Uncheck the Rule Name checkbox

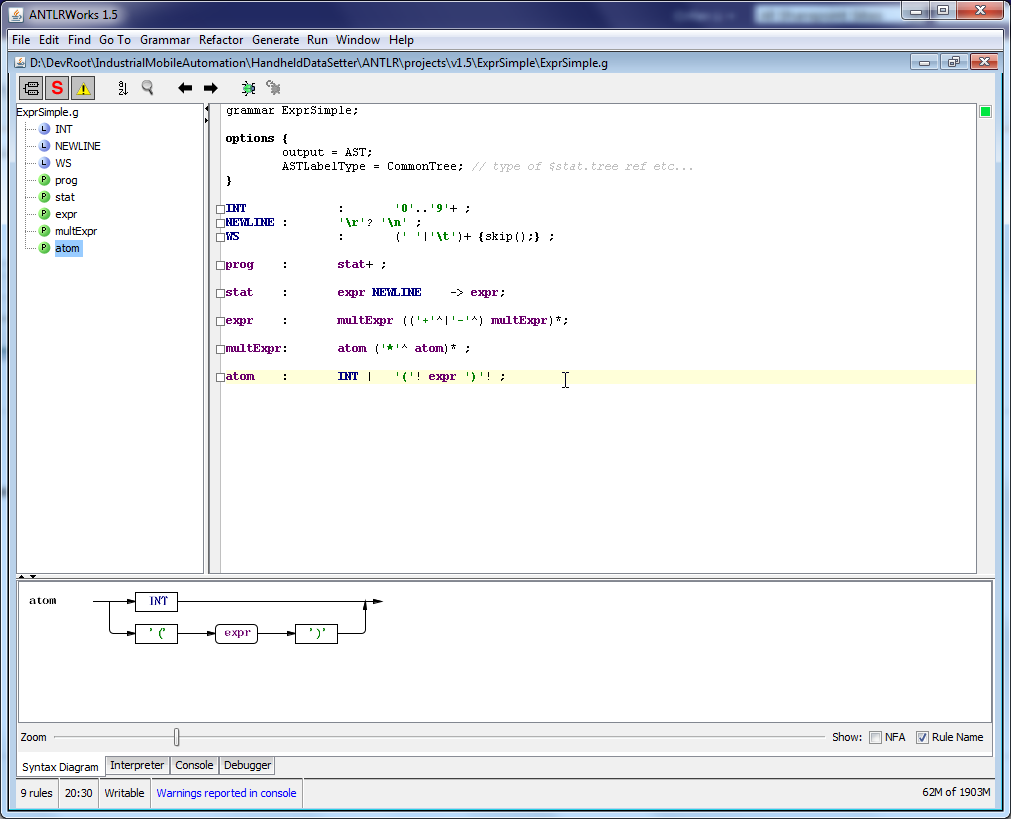pos(922,737)
